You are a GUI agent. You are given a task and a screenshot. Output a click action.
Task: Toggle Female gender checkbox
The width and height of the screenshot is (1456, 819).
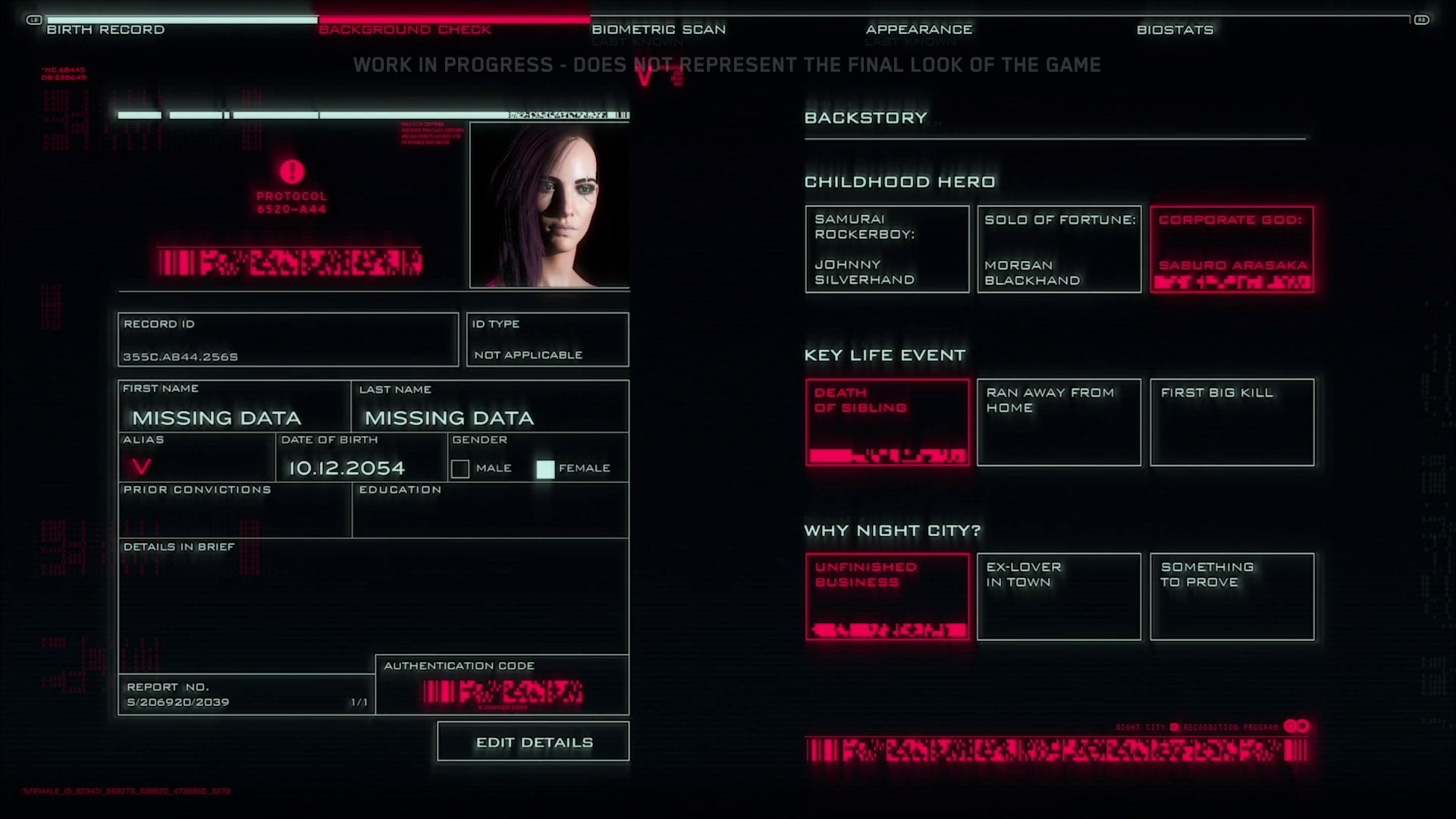coord(545,468)
